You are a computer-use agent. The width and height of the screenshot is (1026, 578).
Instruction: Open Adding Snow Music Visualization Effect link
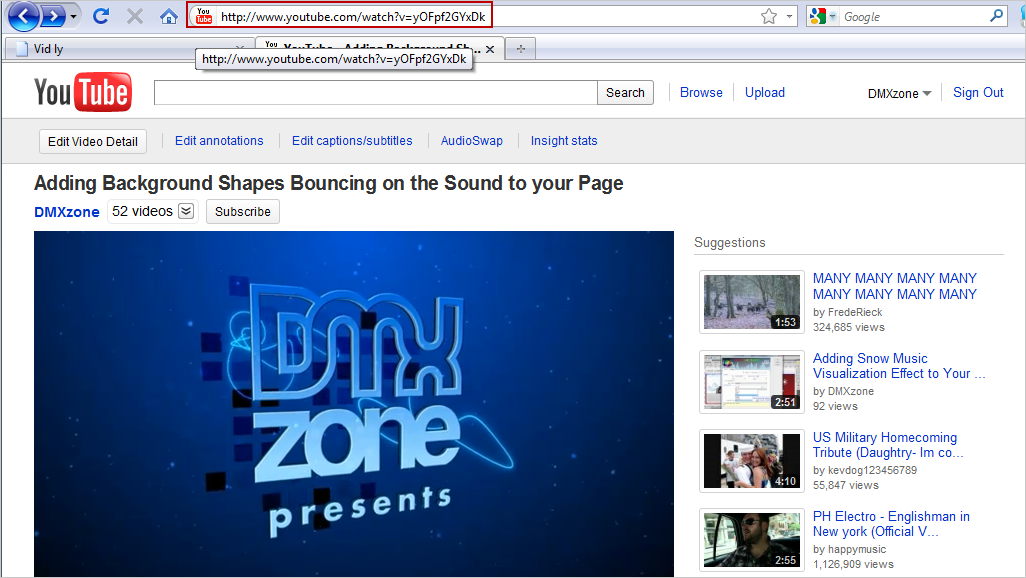[899, 366]
